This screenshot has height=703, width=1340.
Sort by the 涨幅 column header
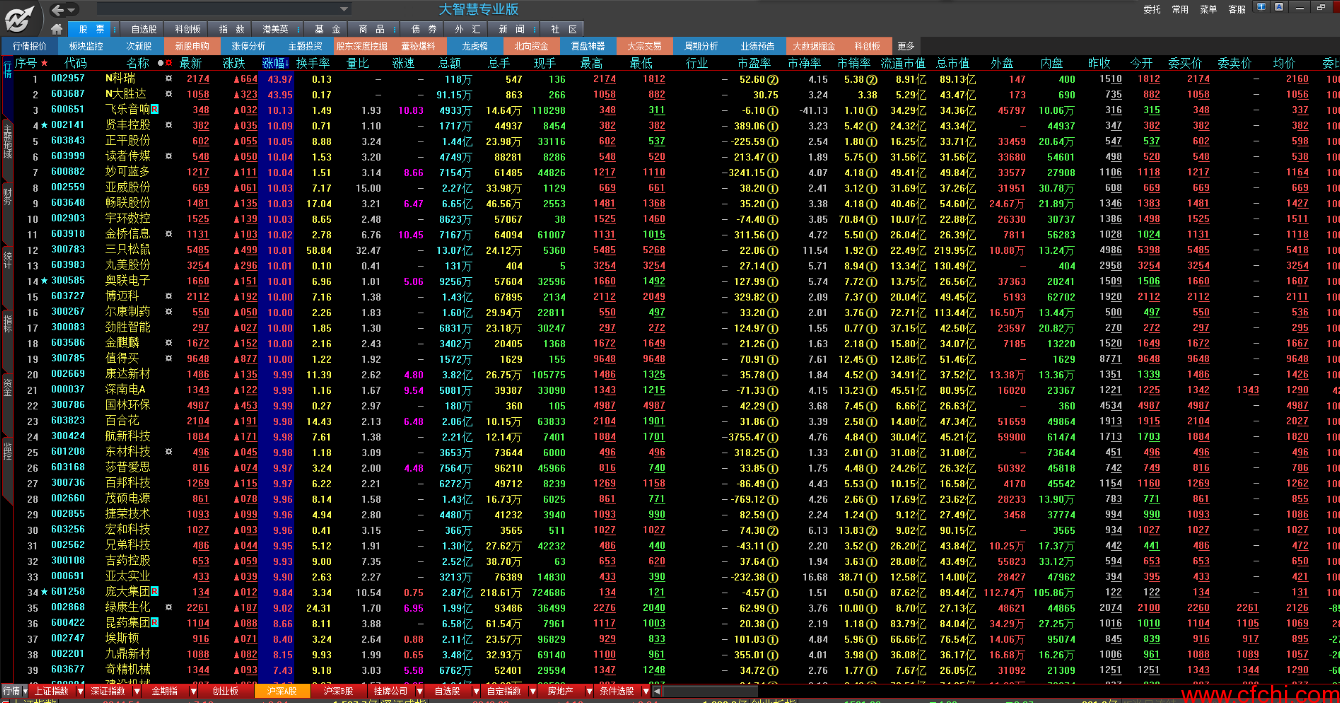pyautogui.click(x=276, y=63)
